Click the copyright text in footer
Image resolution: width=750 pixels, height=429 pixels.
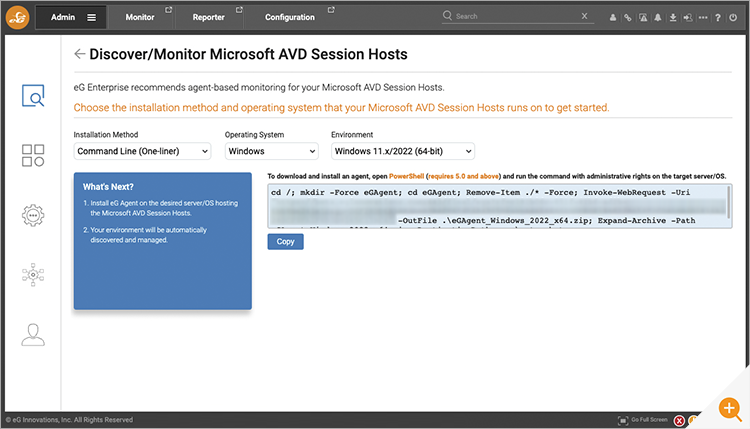69,420
